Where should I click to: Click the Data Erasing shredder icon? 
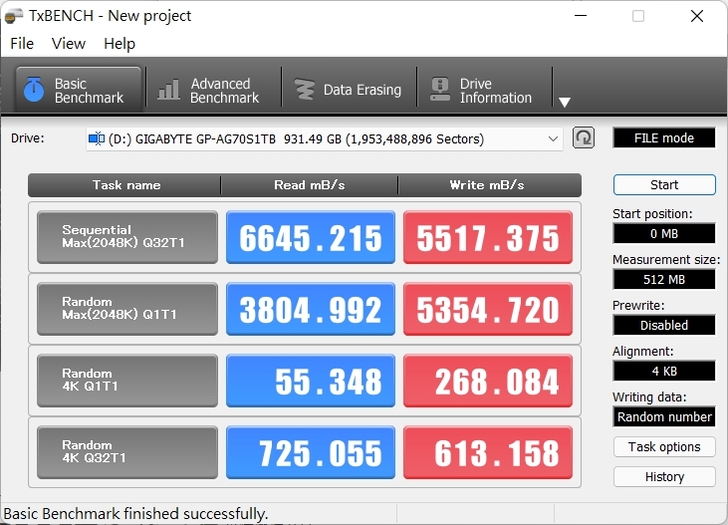[304, 90]
